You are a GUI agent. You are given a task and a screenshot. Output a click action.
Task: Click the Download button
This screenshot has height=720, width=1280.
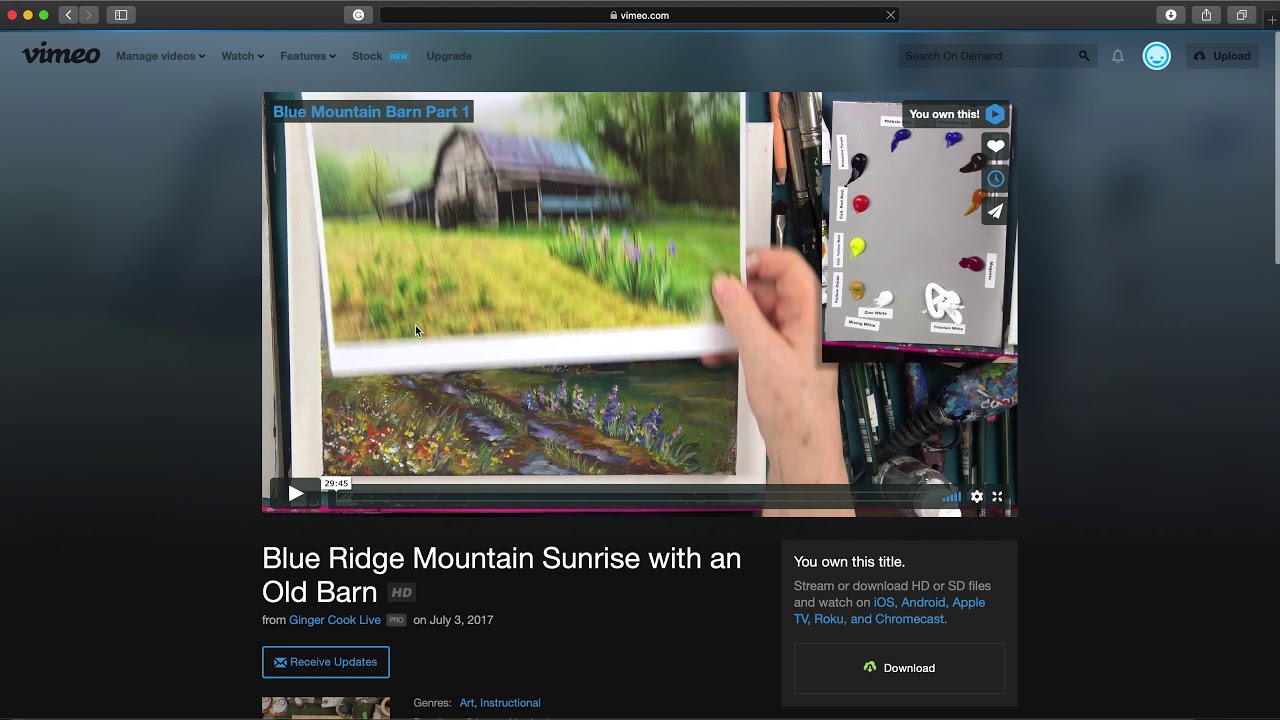(x=899, y=668)
